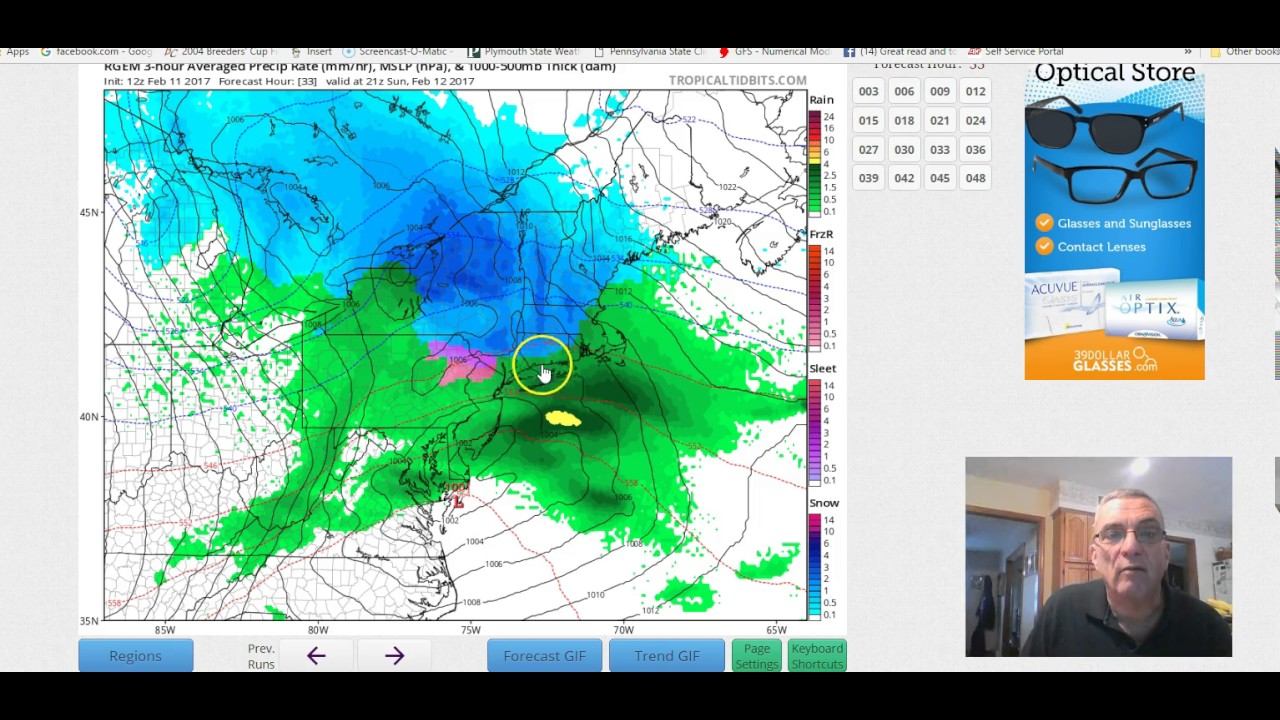
Task: Click the Forecast GIF button
Action: click(x=545, y=656)
